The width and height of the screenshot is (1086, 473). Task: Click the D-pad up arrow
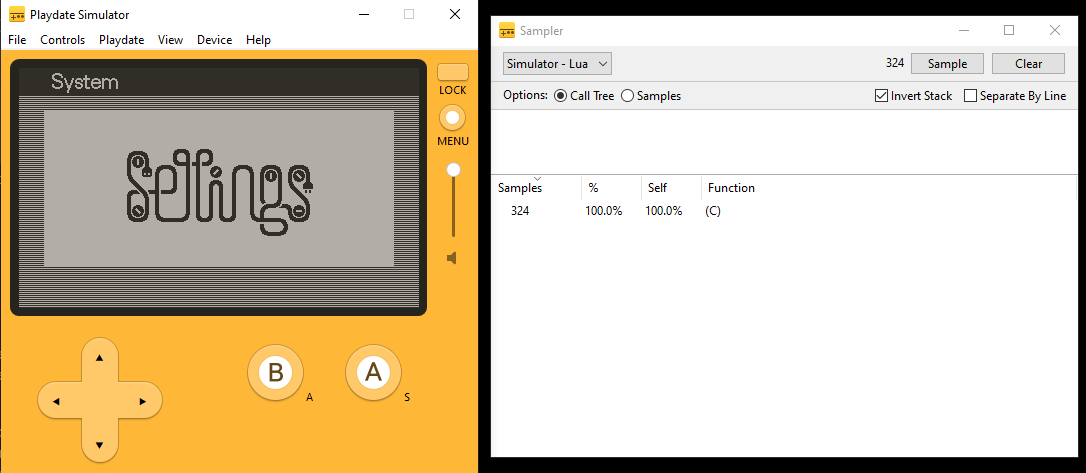click(99, 358)
